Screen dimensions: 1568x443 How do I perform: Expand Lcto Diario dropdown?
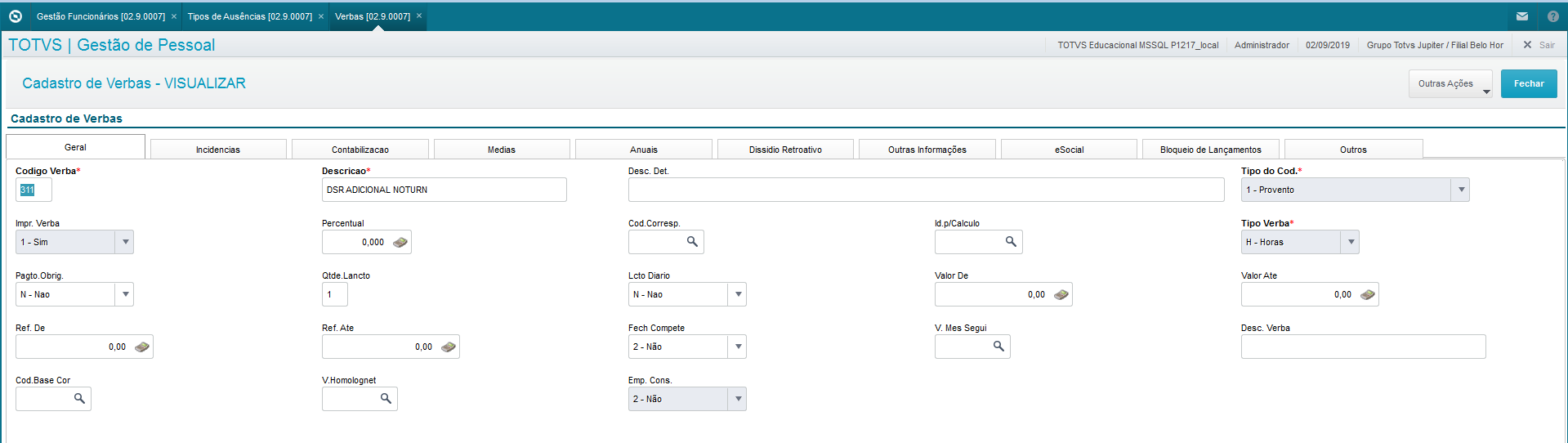(x=737, y=294)
